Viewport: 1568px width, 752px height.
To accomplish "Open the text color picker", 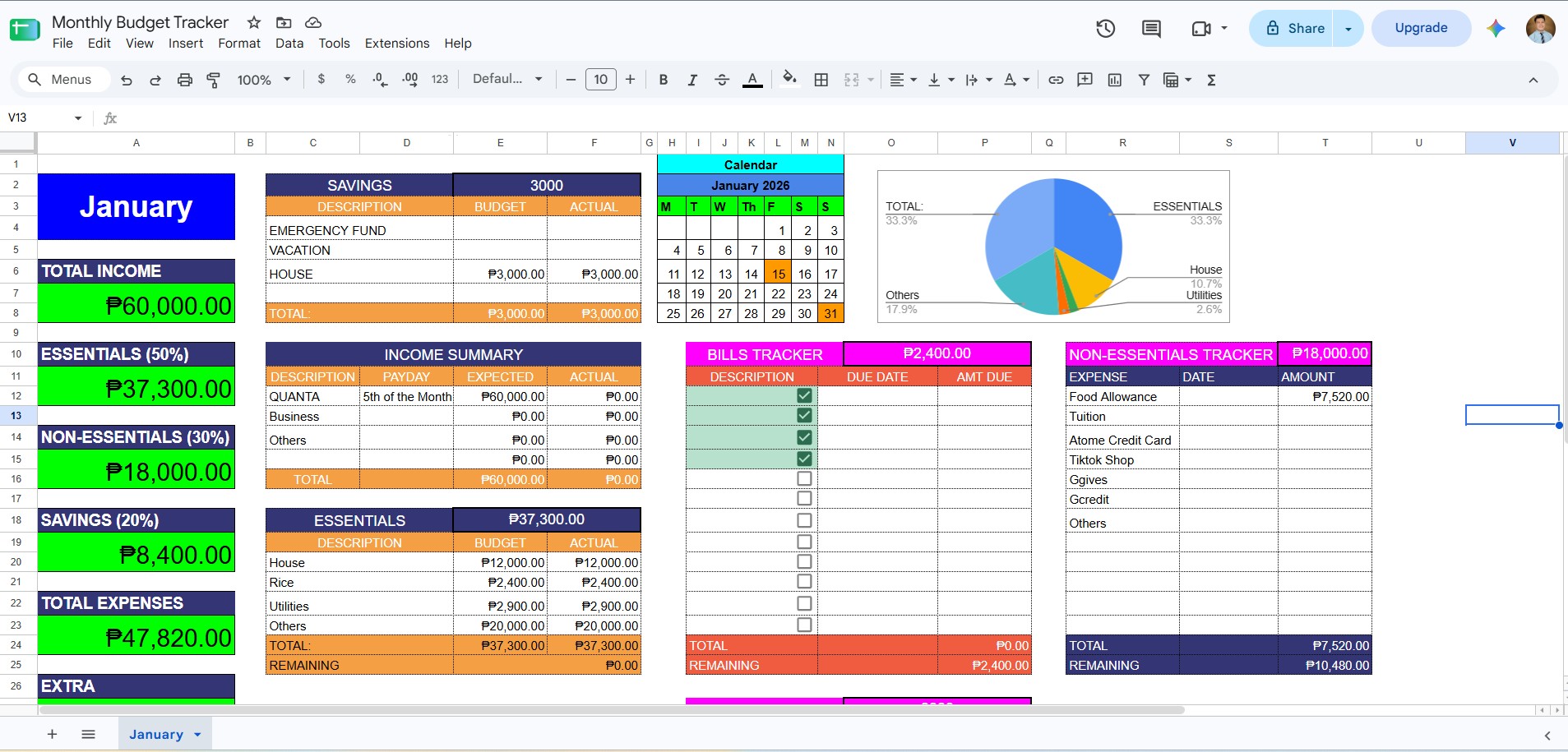I will point(752,80).
